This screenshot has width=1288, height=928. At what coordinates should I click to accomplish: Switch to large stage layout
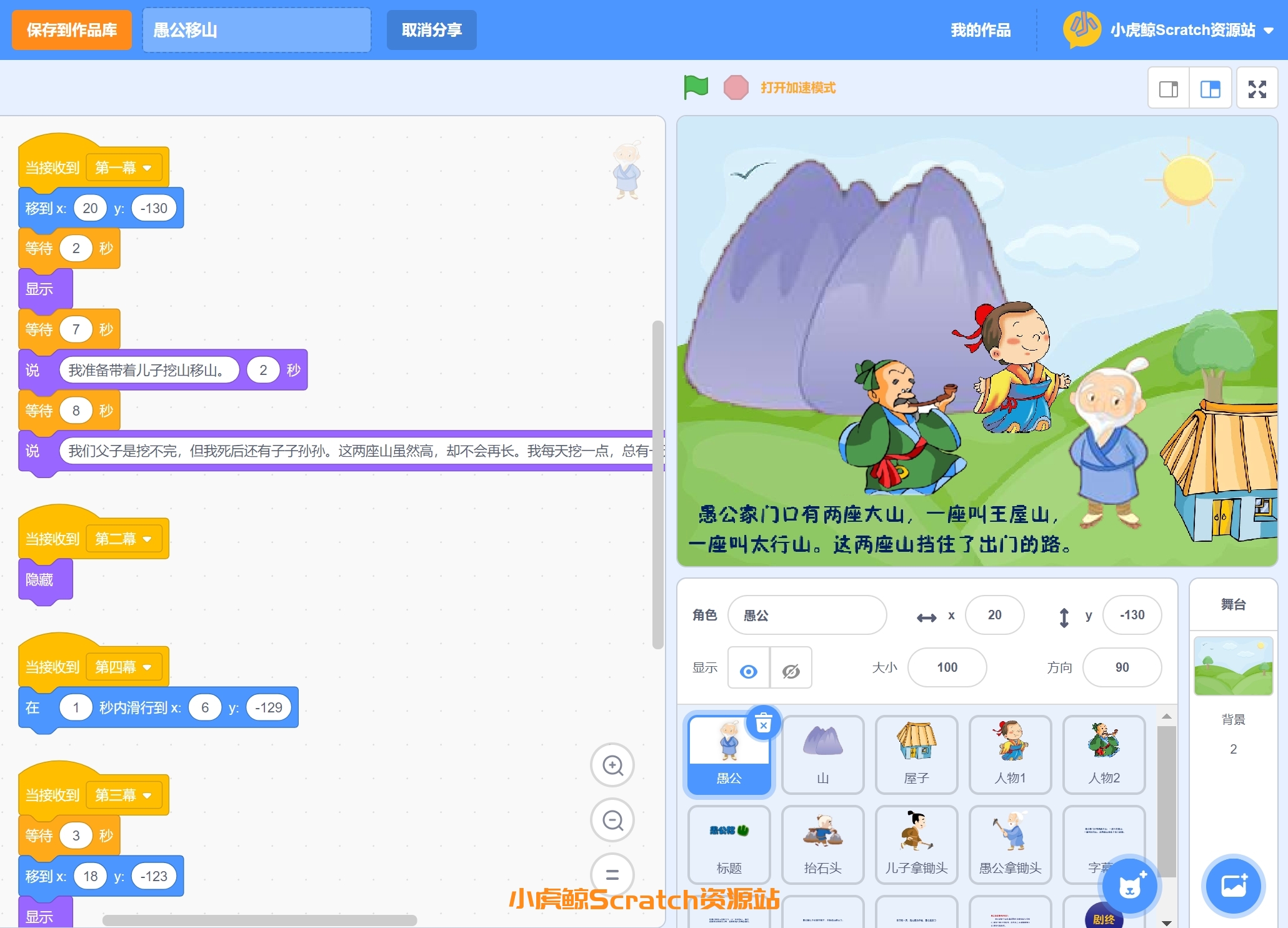[1211, 89]
